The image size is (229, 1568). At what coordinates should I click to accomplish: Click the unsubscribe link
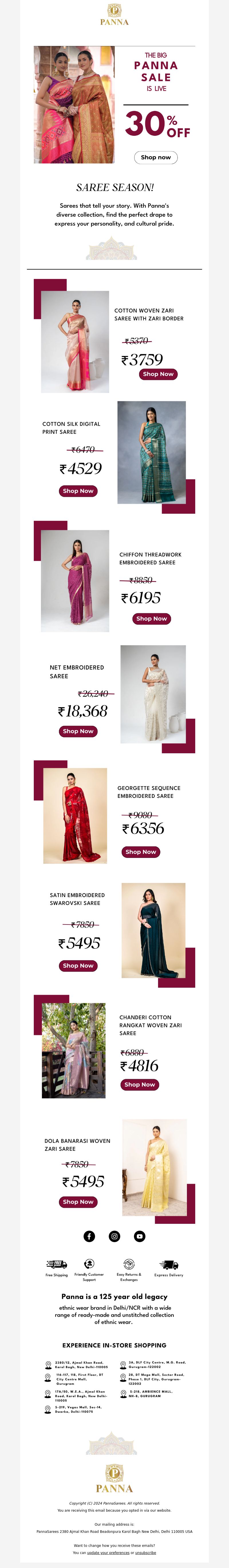pos(146,1553)
